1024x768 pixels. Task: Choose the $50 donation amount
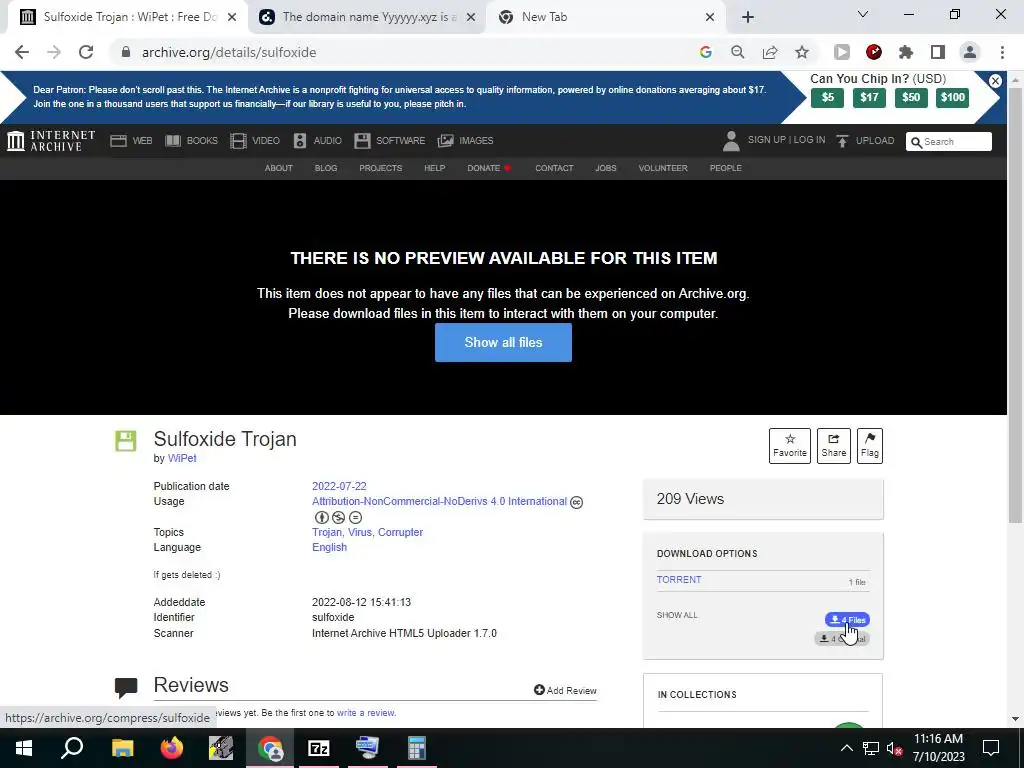(x=911, y=97)
